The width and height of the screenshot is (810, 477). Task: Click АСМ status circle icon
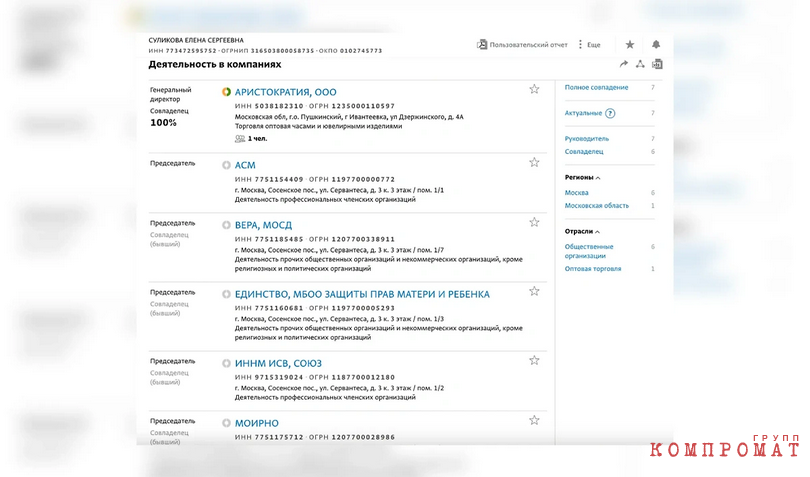pos(226,165)
